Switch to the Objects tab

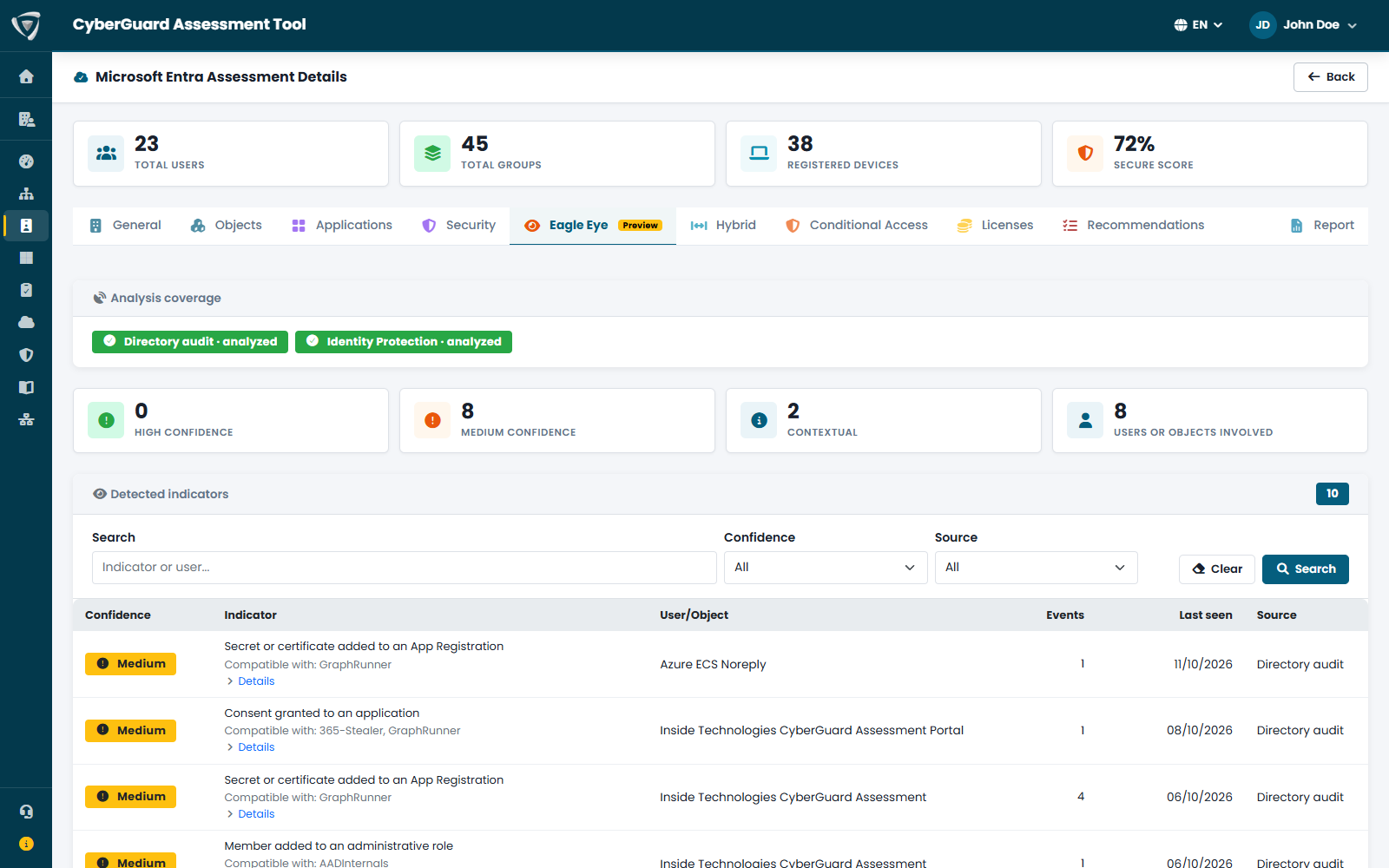[x=227, y=226]
